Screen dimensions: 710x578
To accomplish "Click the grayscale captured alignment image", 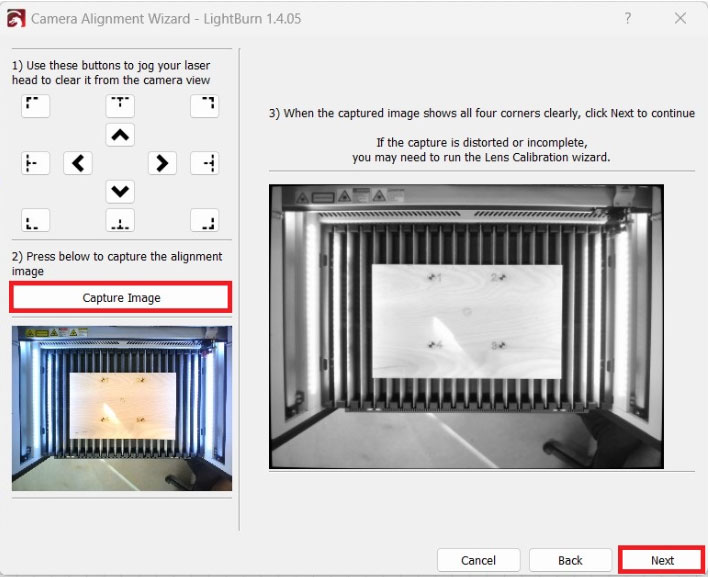I will coord(466,326).
